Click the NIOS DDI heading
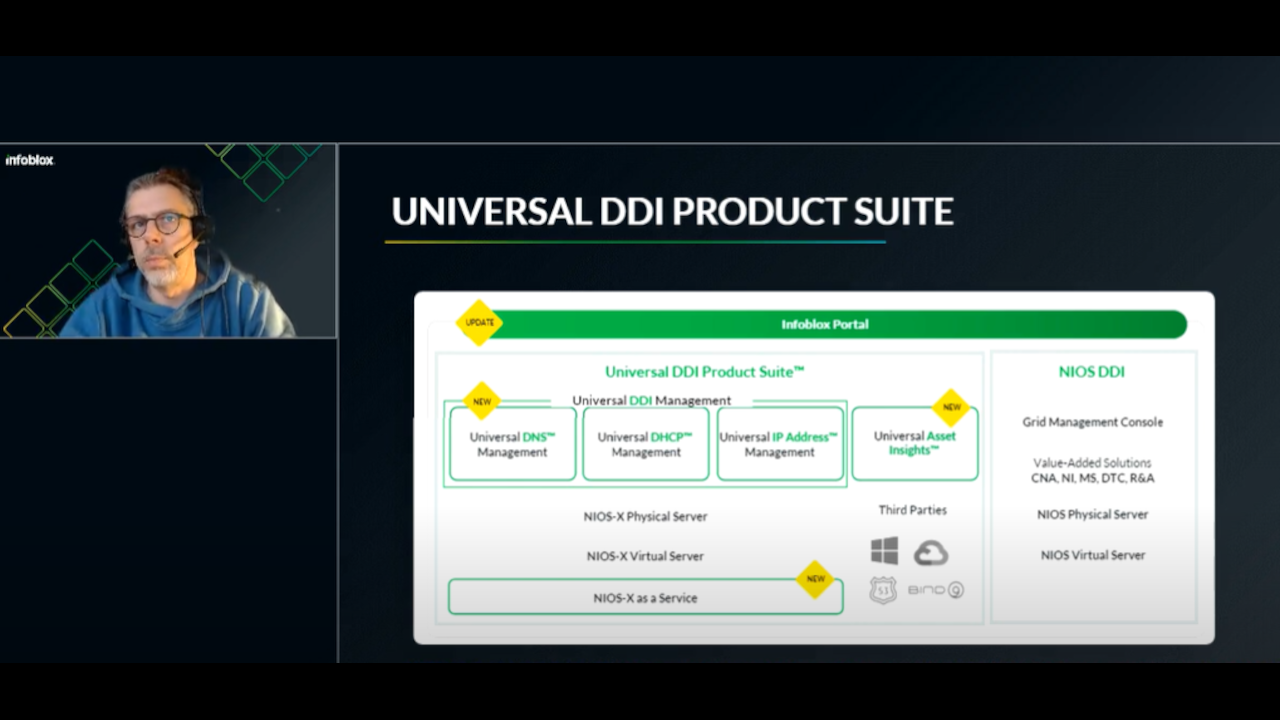The image size is (1280, 720). click(x=1092, y=372)
